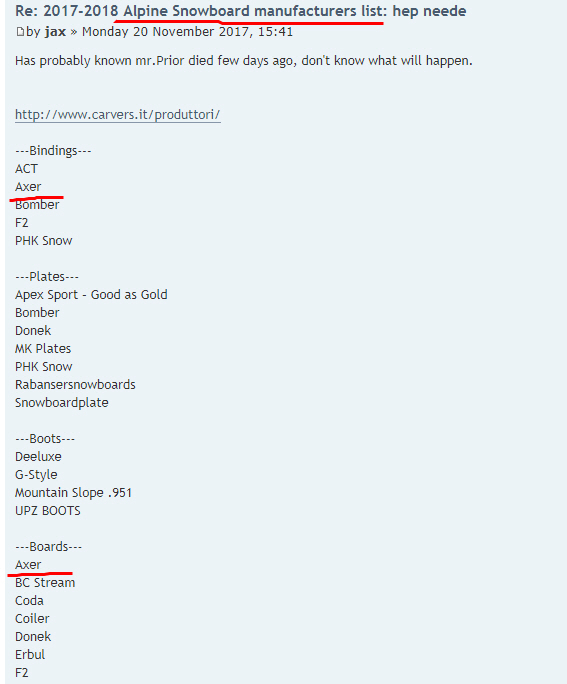Click 'Erbul' in the Boards list
Screen dimensions: 567x684
30,654
